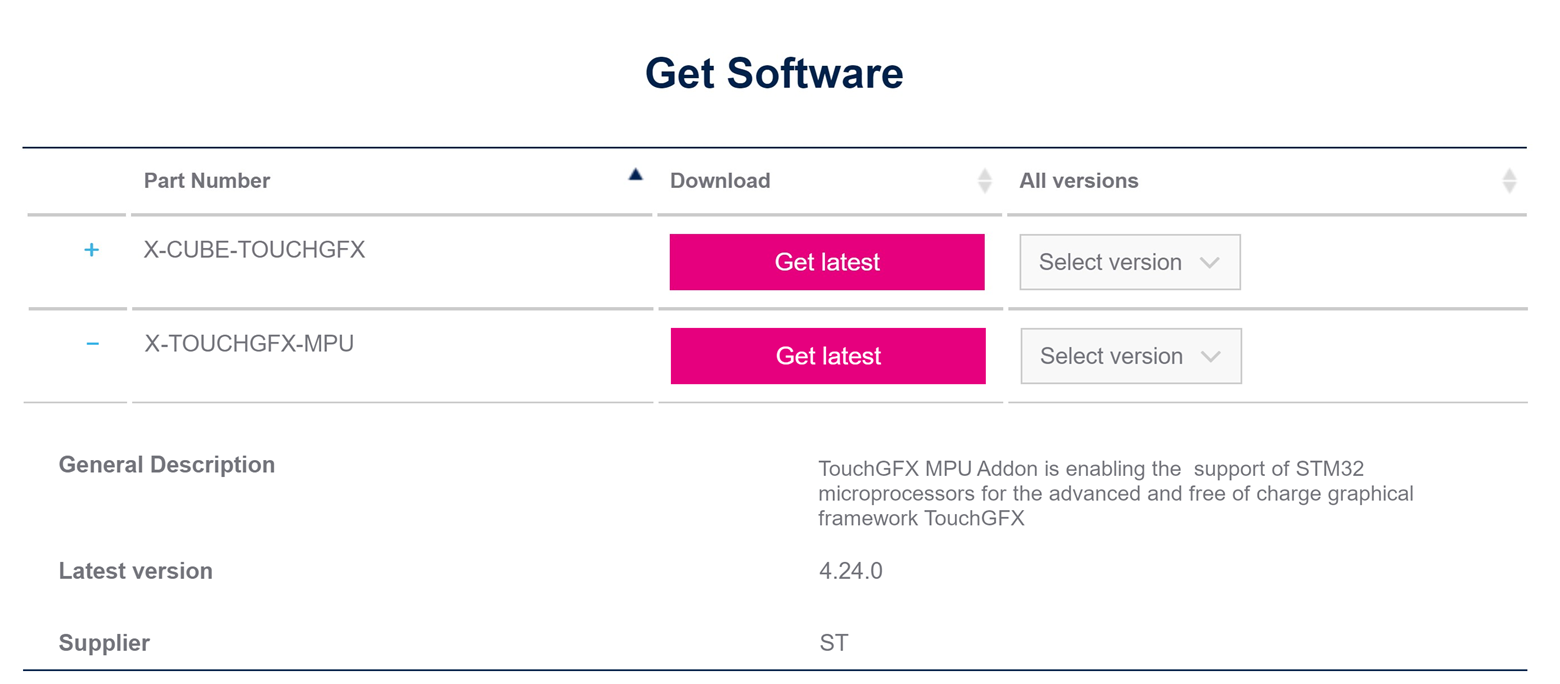Collapse the X-TOUCHGFX-MPU row with minus icon
Viewport: 1560px width, 684px height.
[x=92, y=344]
